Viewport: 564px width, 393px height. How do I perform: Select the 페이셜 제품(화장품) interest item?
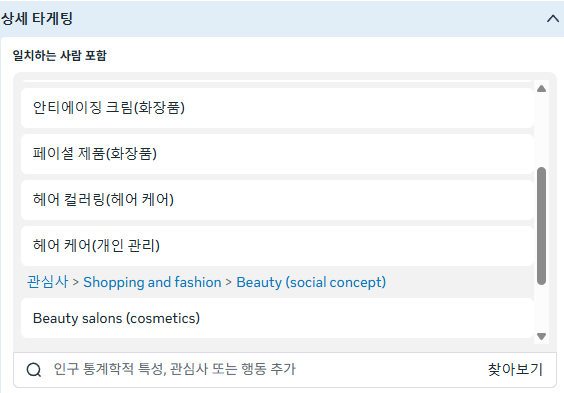tap(277, 154)
